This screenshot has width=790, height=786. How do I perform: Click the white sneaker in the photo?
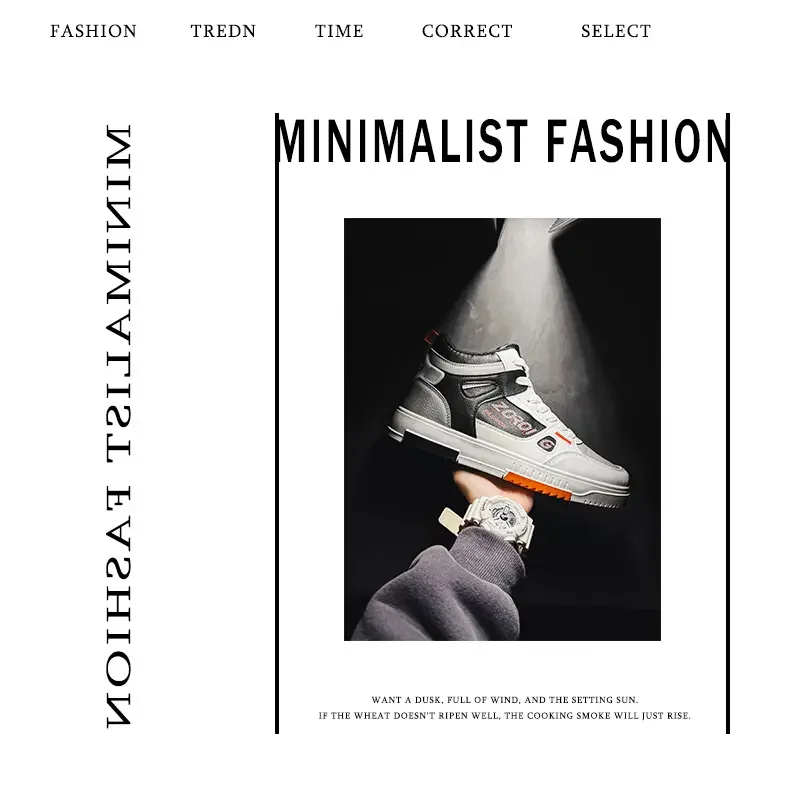(x=509, y=423)
